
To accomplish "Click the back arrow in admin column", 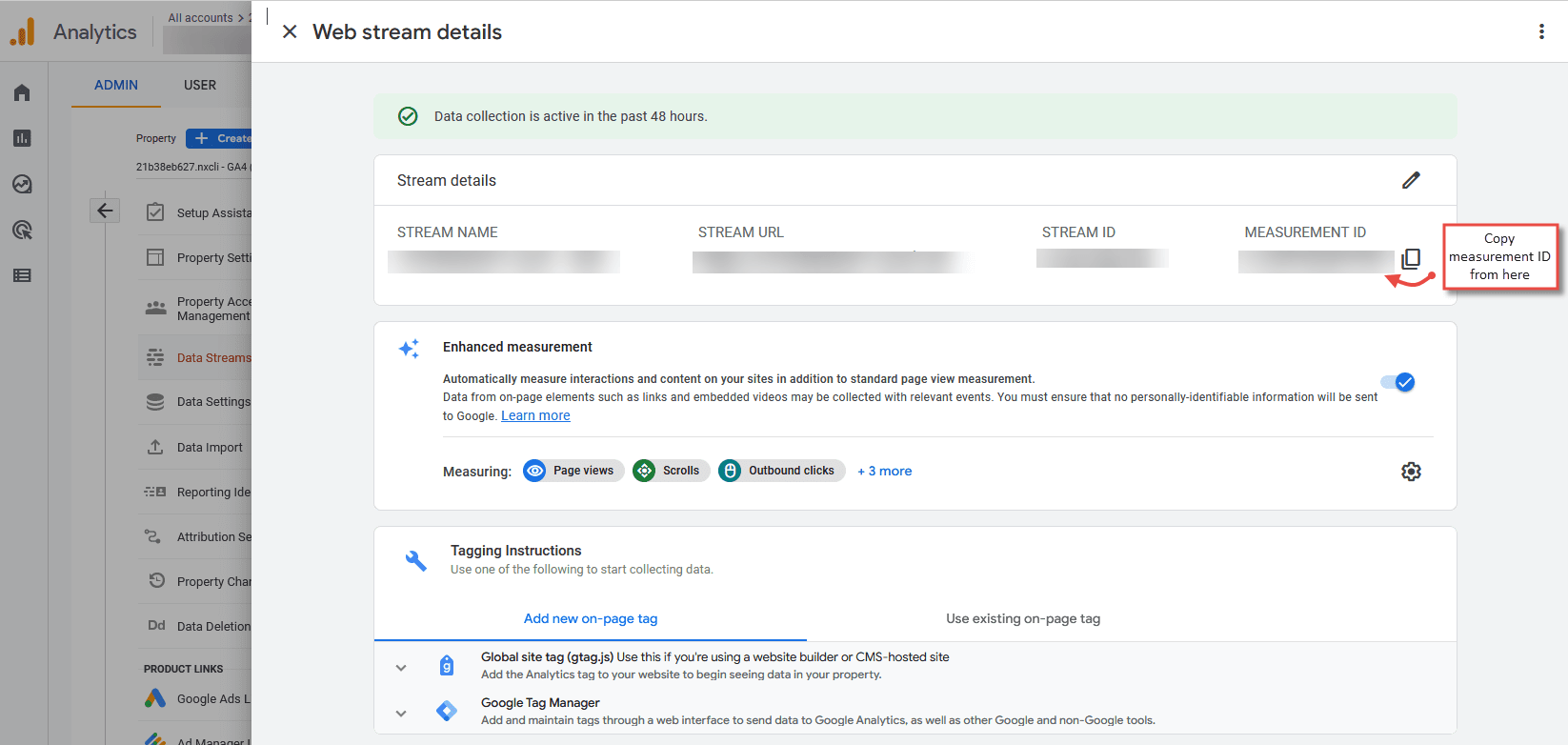I will click(105, 211).
